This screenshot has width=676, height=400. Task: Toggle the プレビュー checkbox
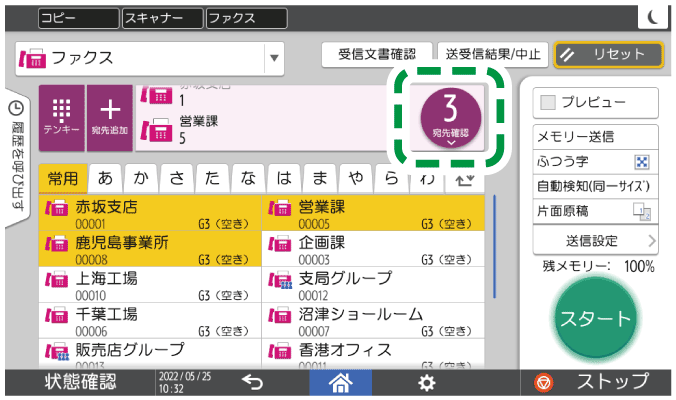coord(548,103)
